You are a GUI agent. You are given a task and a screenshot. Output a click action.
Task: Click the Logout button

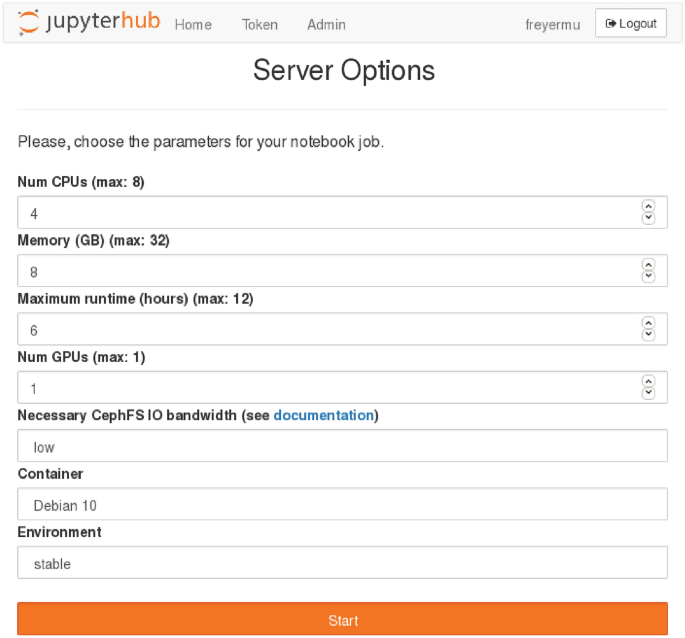pyautogui.click(x=631, y=23)
